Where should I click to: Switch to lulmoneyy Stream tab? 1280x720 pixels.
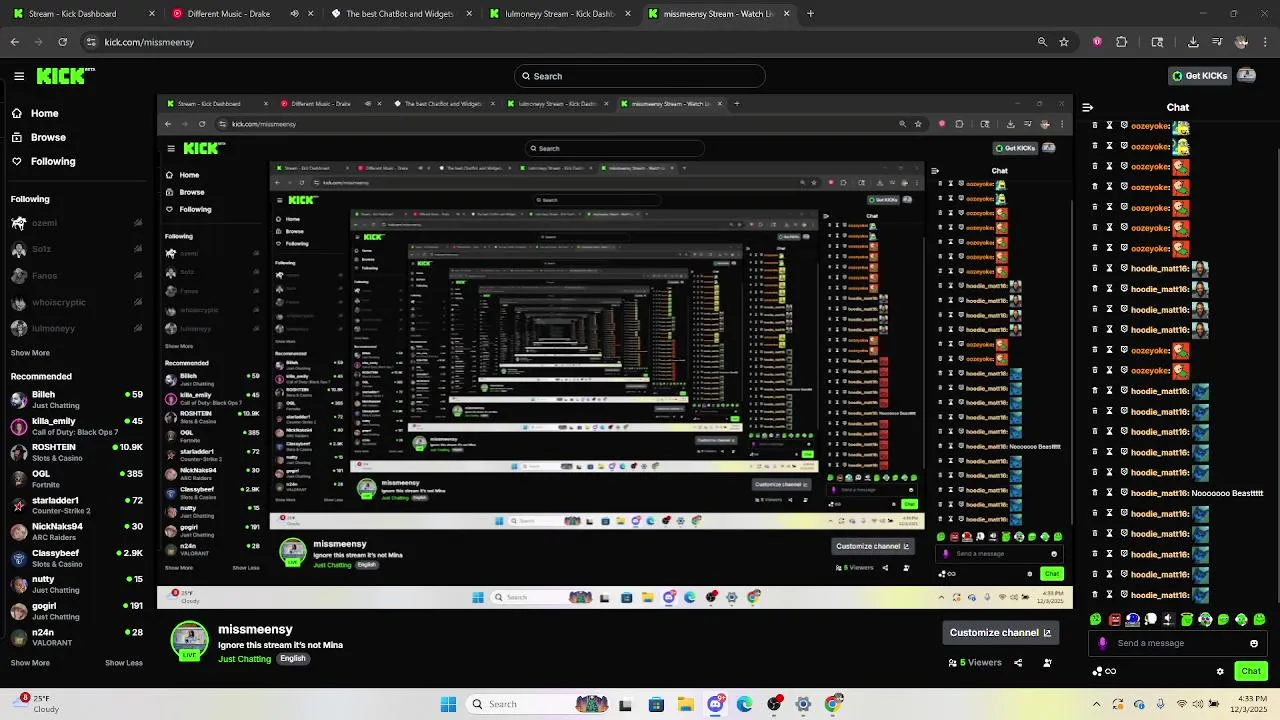558,14
